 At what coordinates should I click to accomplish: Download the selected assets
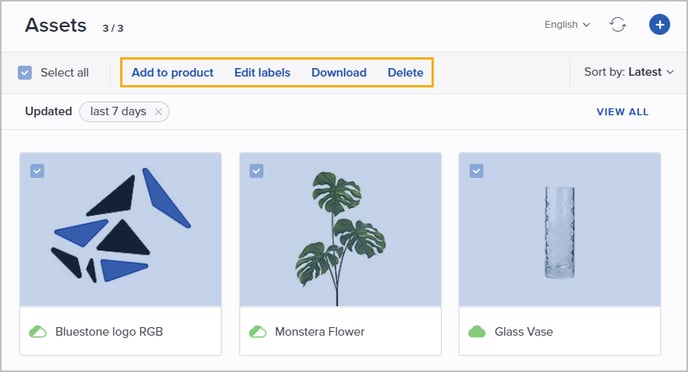click(x=339, y=72)
